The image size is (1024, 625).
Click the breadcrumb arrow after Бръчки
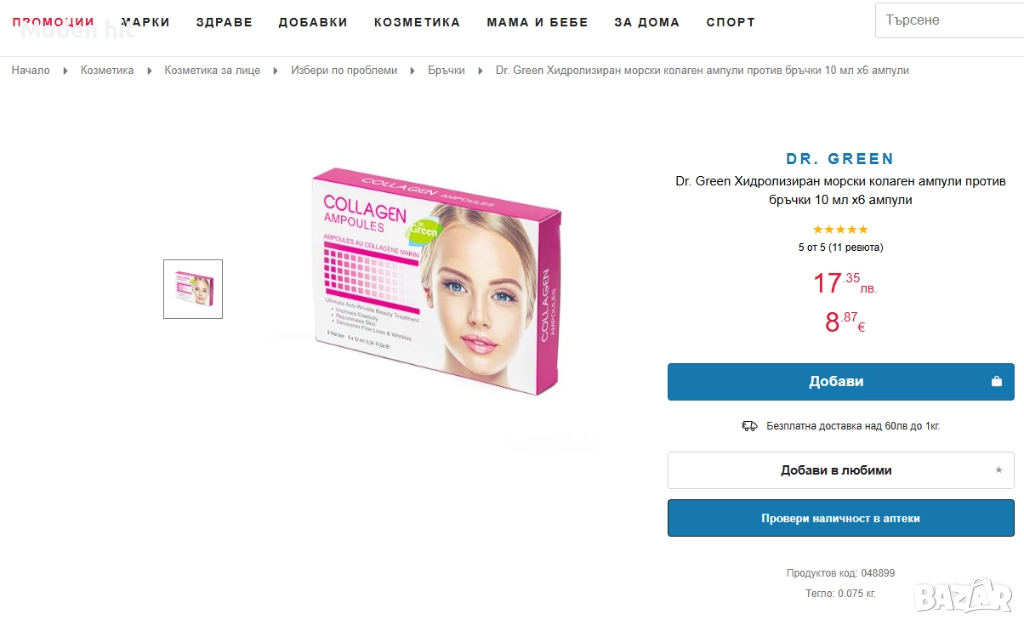[480, 71]
